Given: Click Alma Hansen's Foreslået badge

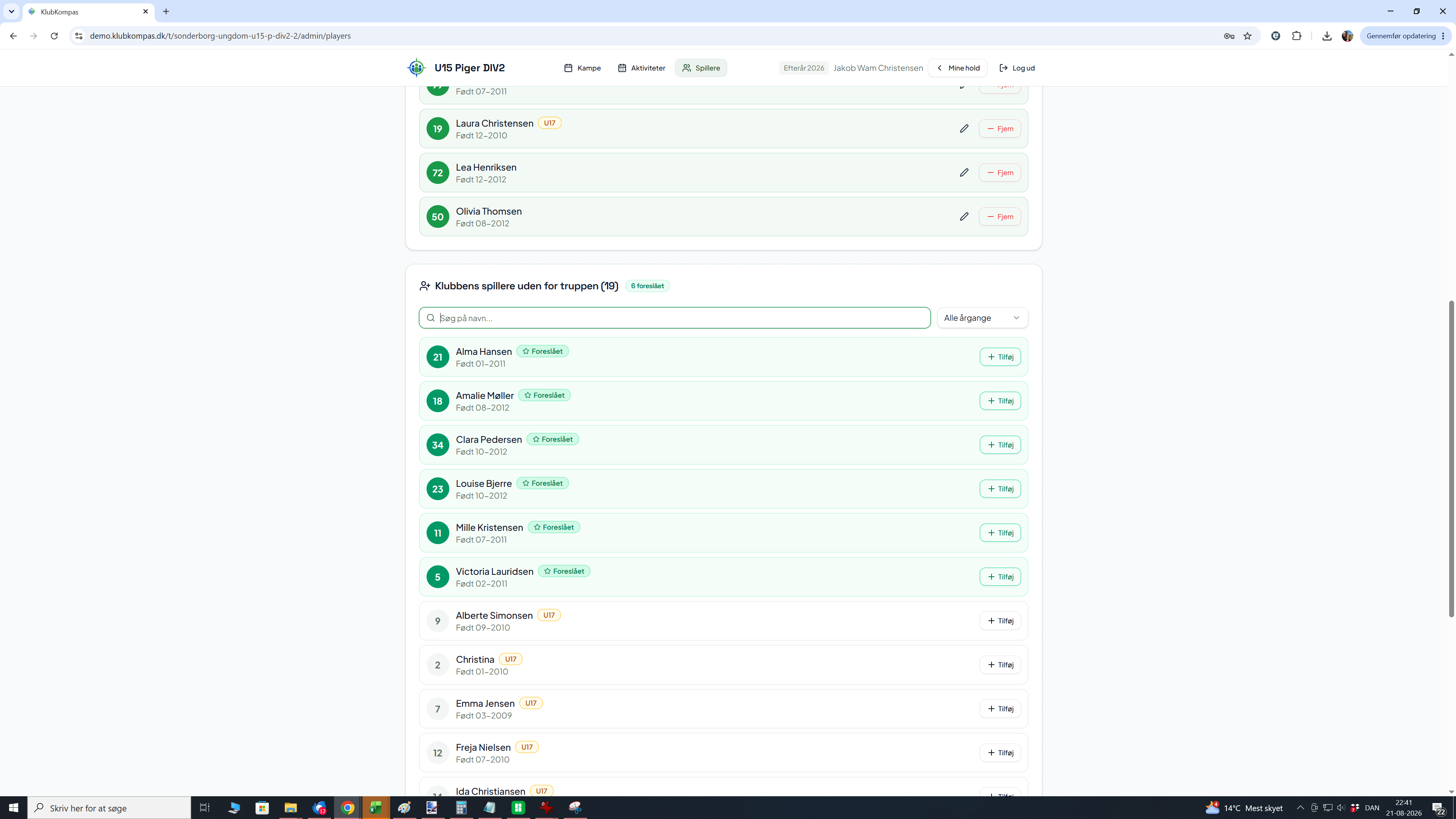Looking at the screenshot, I should [542, 351].
